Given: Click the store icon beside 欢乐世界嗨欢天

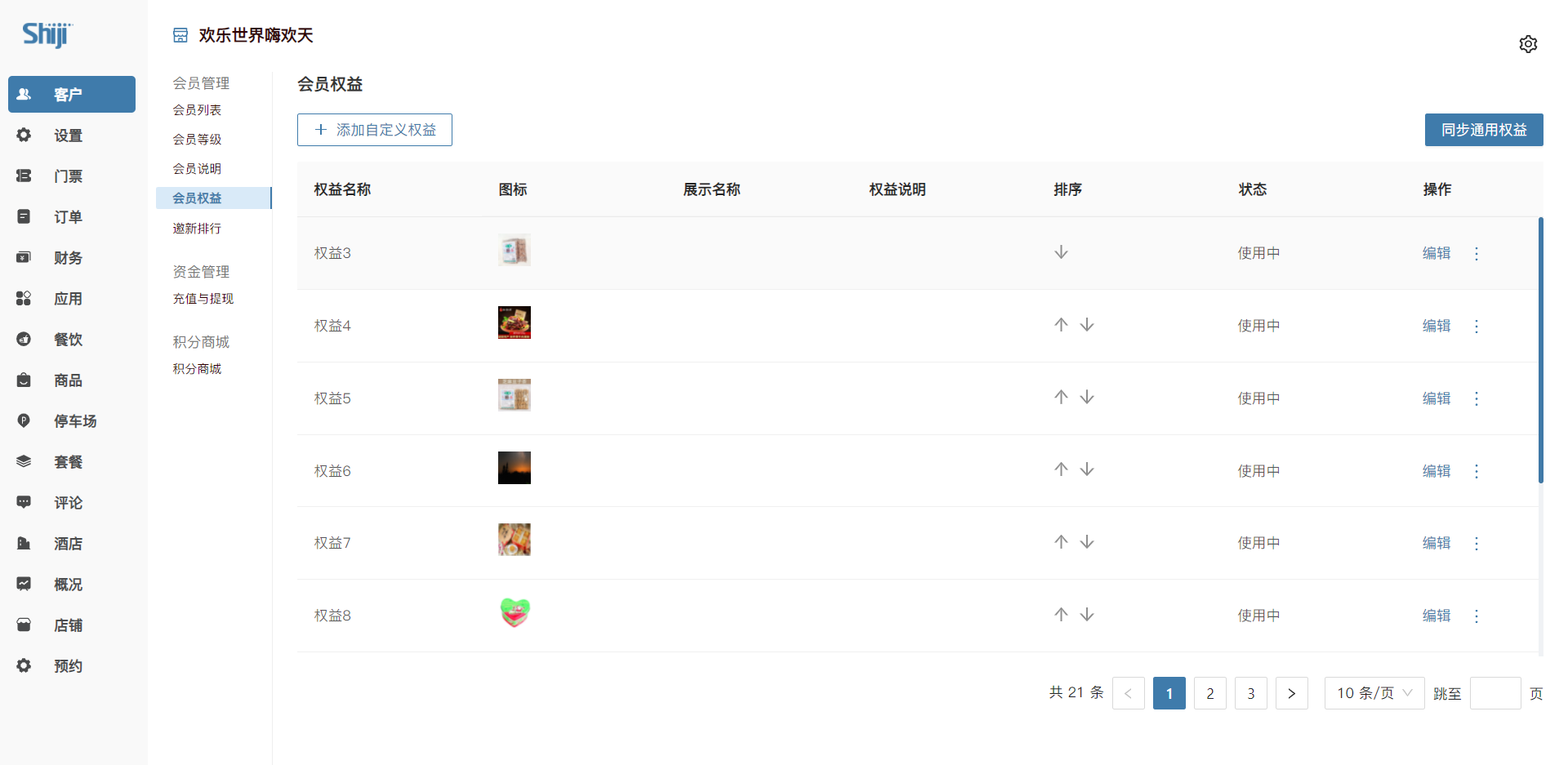Looking at the screenshot, I should [x=180, y=35].
